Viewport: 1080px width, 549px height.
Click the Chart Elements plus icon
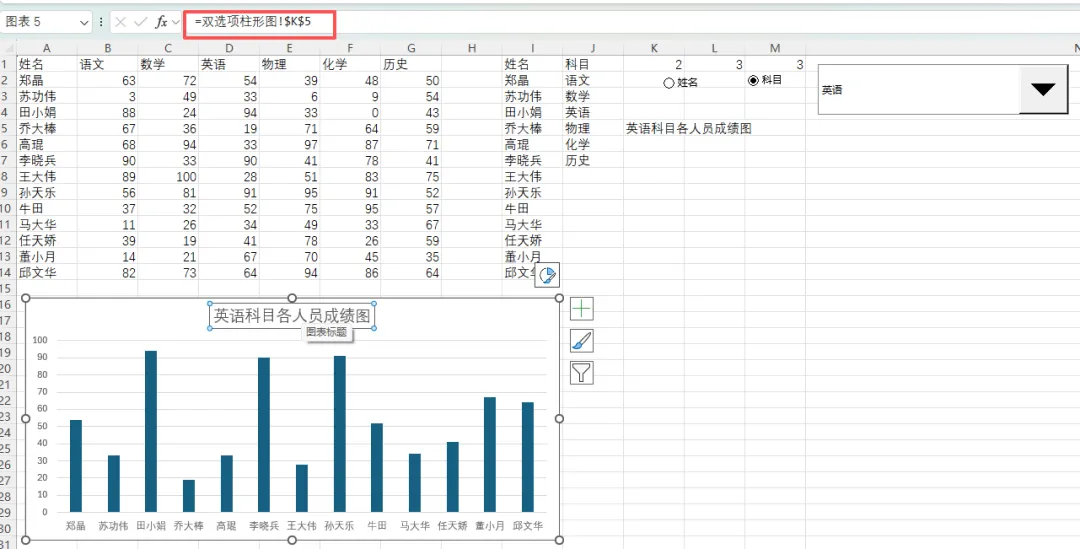582,309
